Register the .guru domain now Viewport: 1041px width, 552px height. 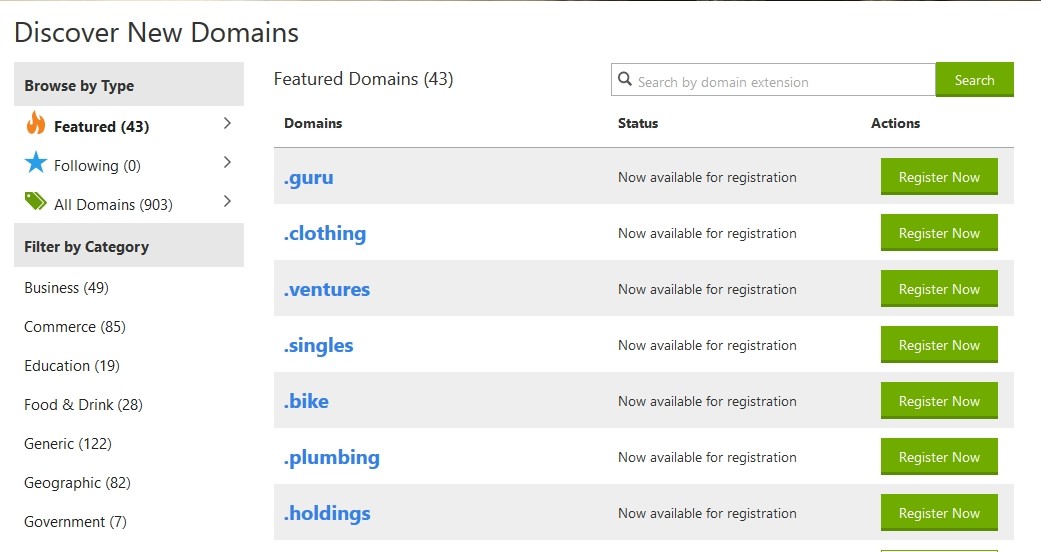click(x=939, y=177)
